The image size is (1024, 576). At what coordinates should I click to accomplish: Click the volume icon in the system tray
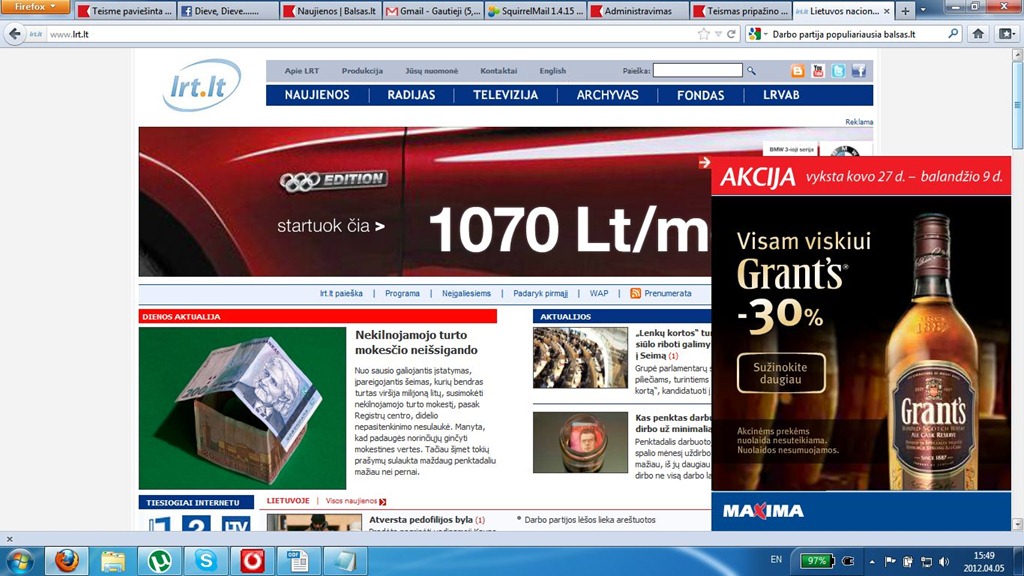pos(944,561)
